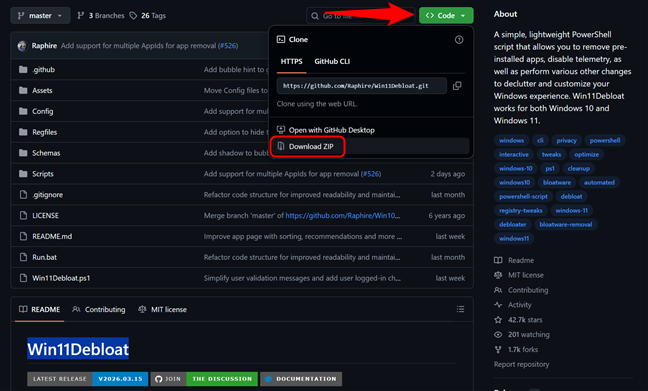Open the Assets folder

(x=42, y=91)
